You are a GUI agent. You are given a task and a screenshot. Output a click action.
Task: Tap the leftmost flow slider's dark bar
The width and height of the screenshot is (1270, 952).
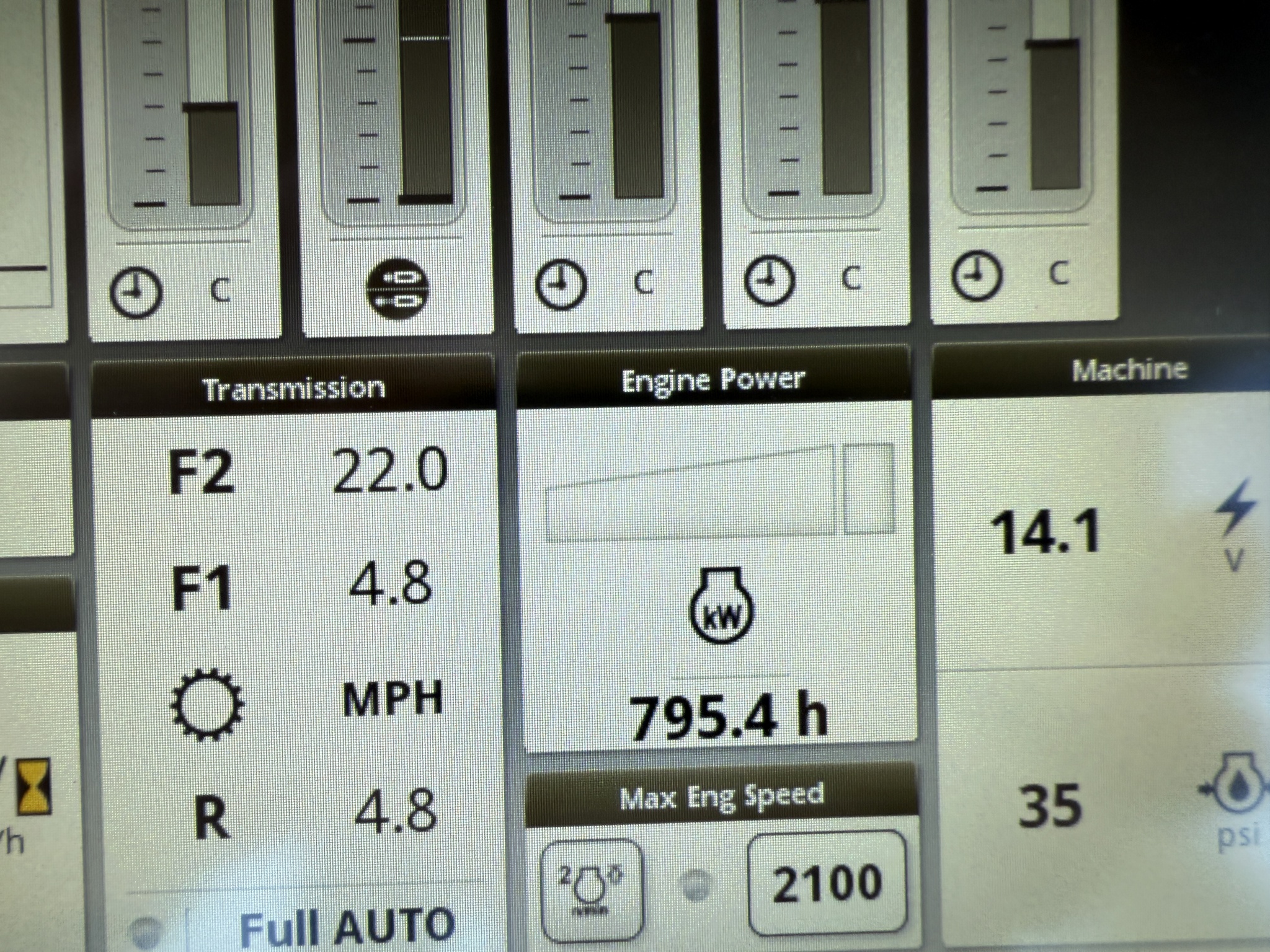213,155
